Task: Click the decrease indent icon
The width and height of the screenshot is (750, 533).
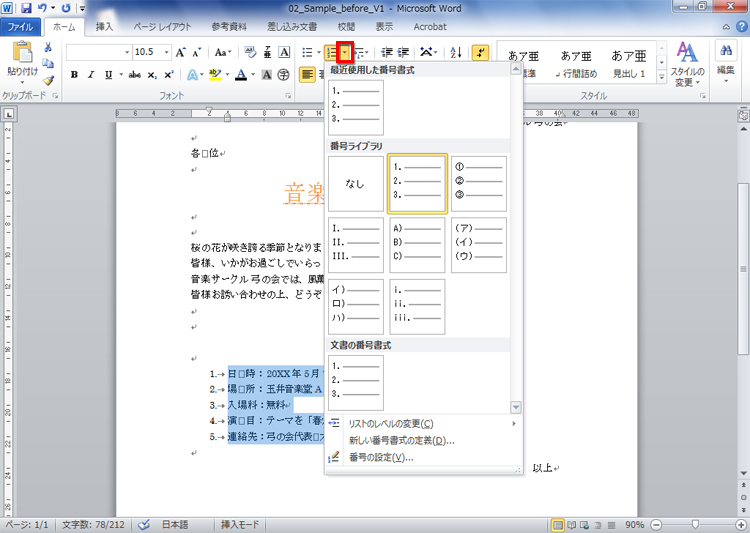Action: coord(386,52)
